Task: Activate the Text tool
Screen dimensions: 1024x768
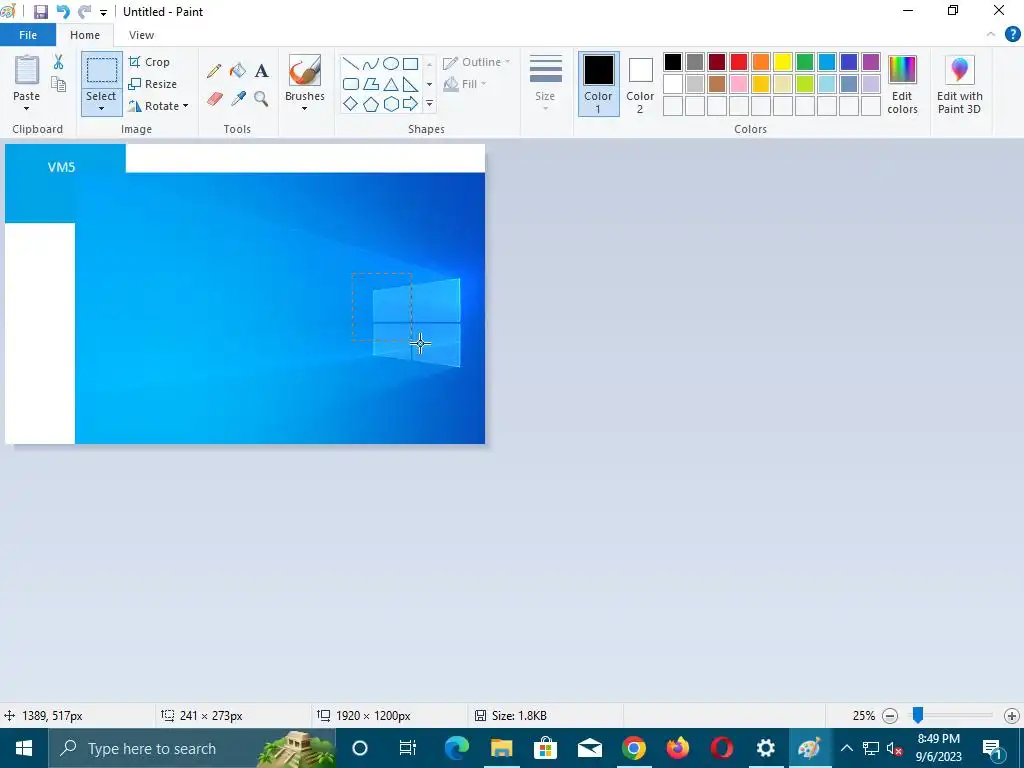Action: 261,71
